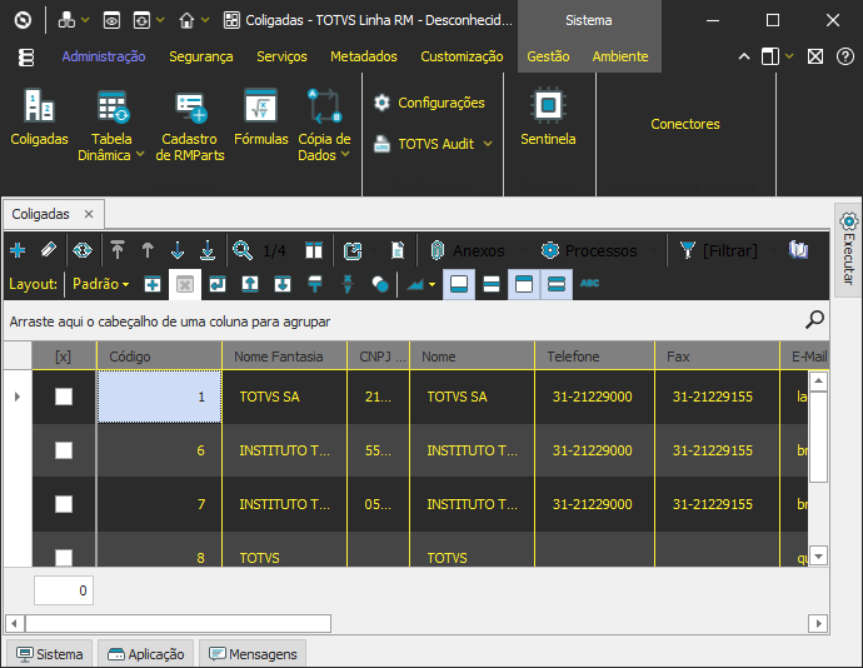This screenshot has height=668, width=863.
Task: Open the Processos menu
Action: click(589, 251)
